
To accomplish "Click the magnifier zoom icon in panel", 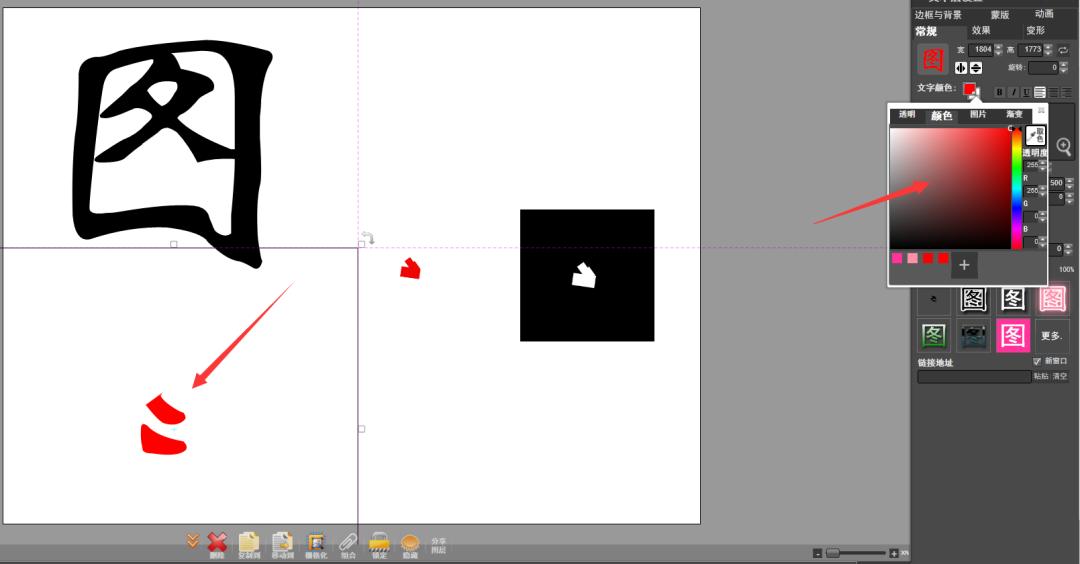I will [1064, 146].
